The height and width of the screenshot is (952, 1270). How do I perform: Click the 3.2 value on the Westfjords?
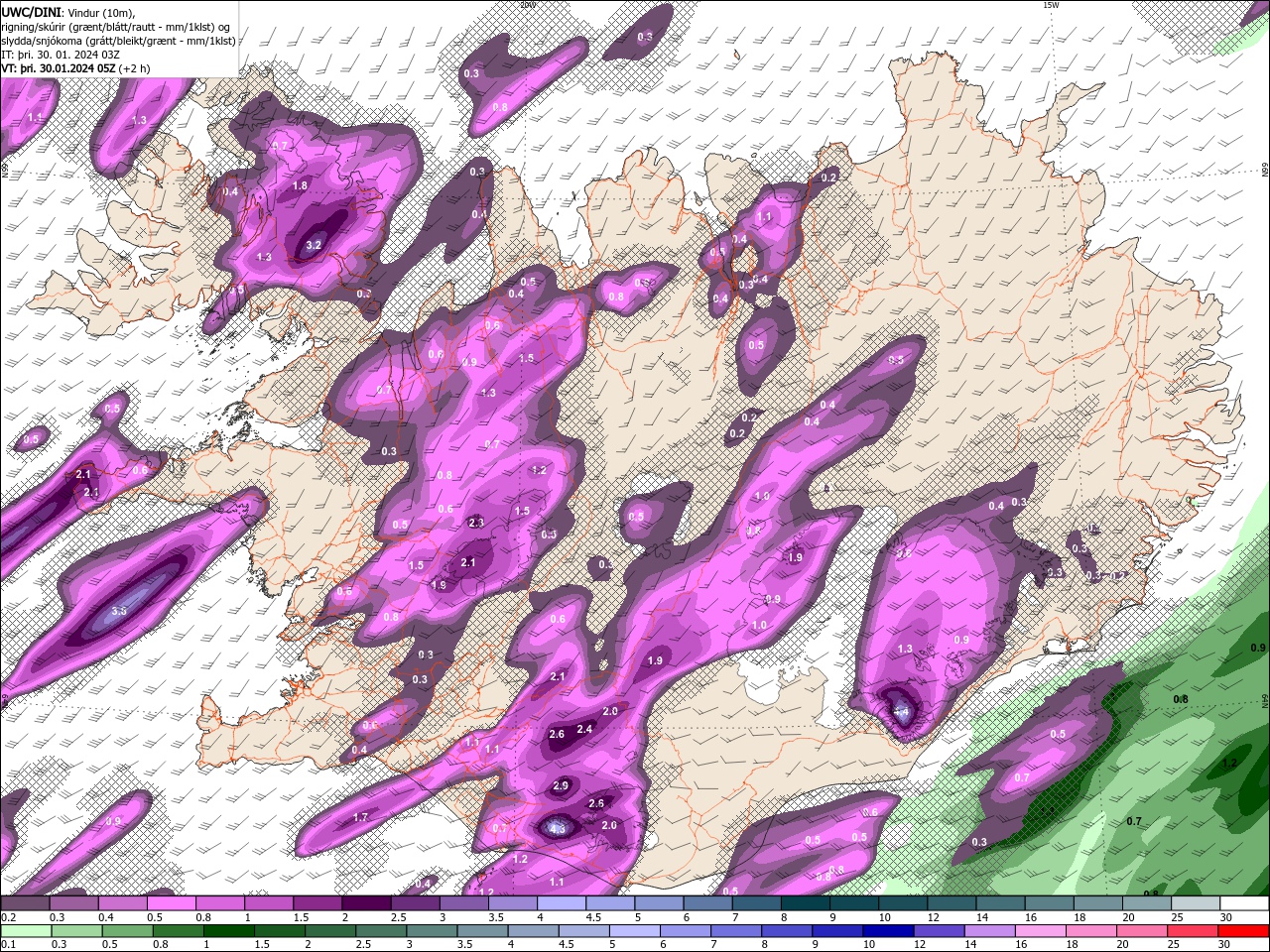coord(314,245)
